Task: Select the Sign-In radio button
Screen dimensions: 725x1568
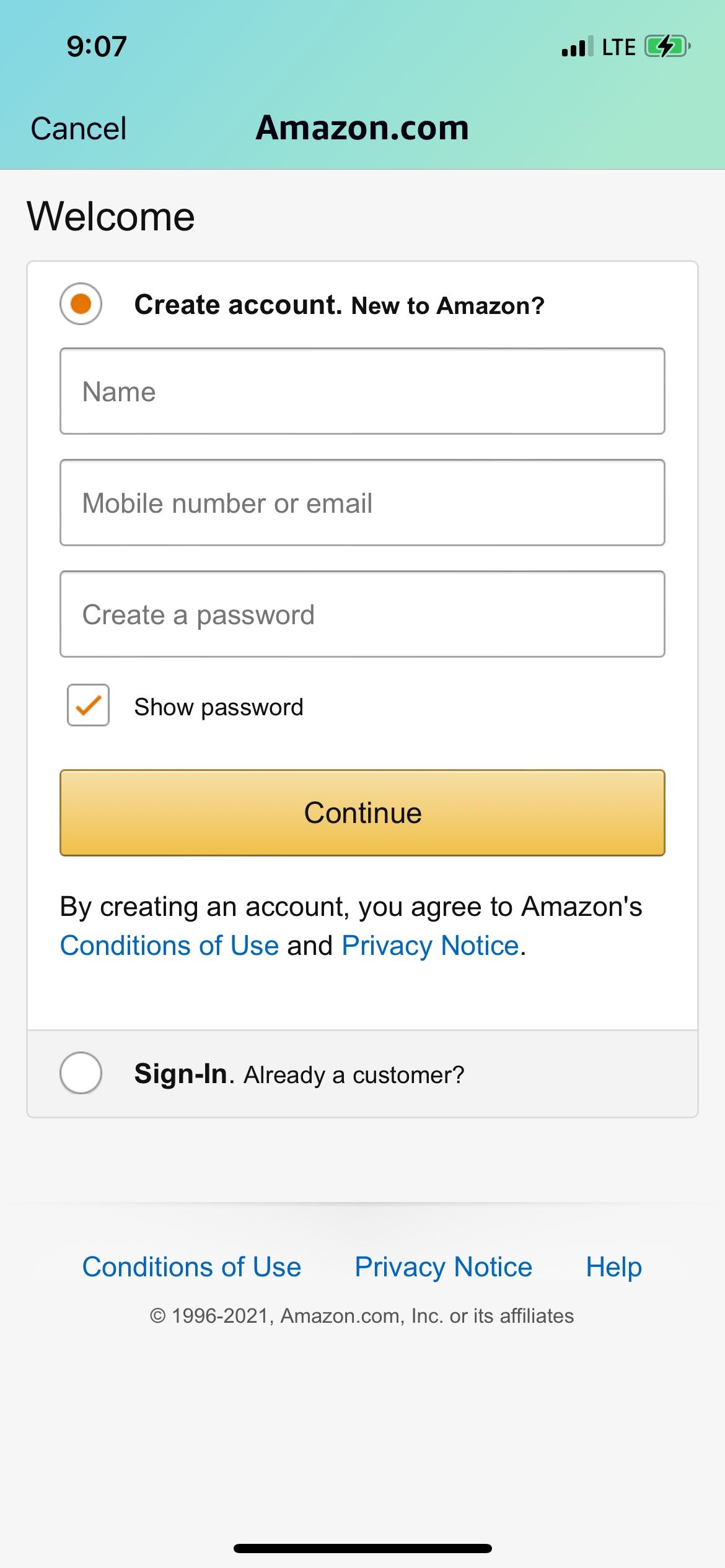Action: tap(81, 1073)
